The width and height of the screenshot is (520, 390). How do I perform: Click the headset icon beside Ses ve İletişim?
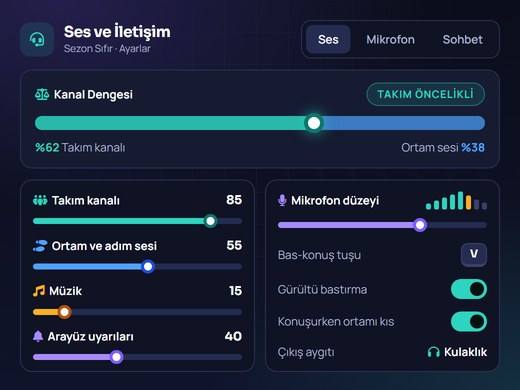point(37,40)
